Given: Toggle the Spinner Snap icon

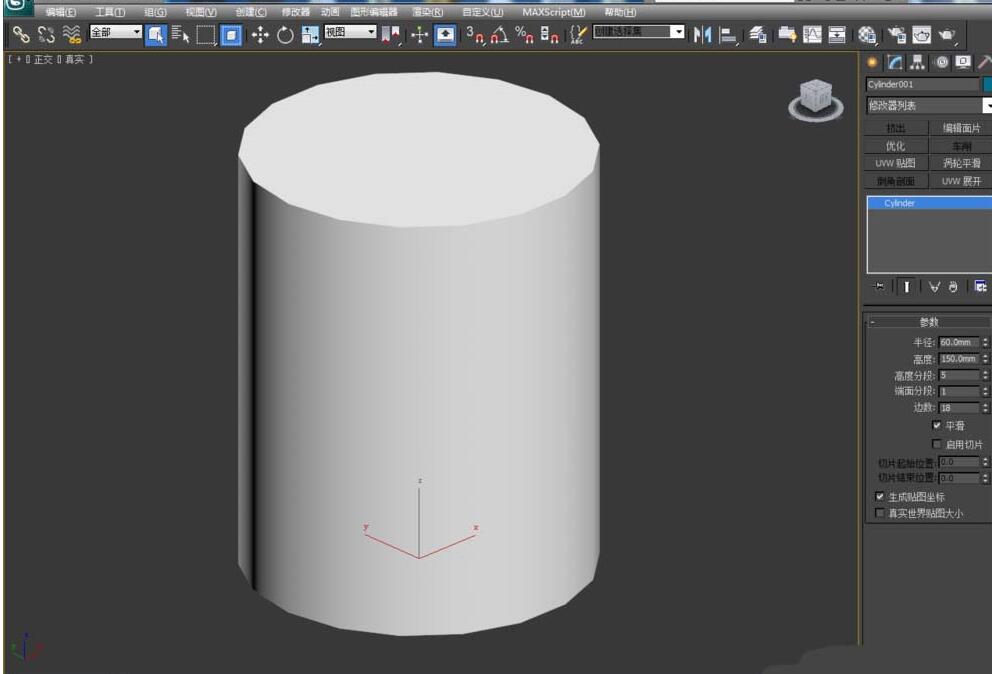Looking at the screenshot, I should coord(549,35).
